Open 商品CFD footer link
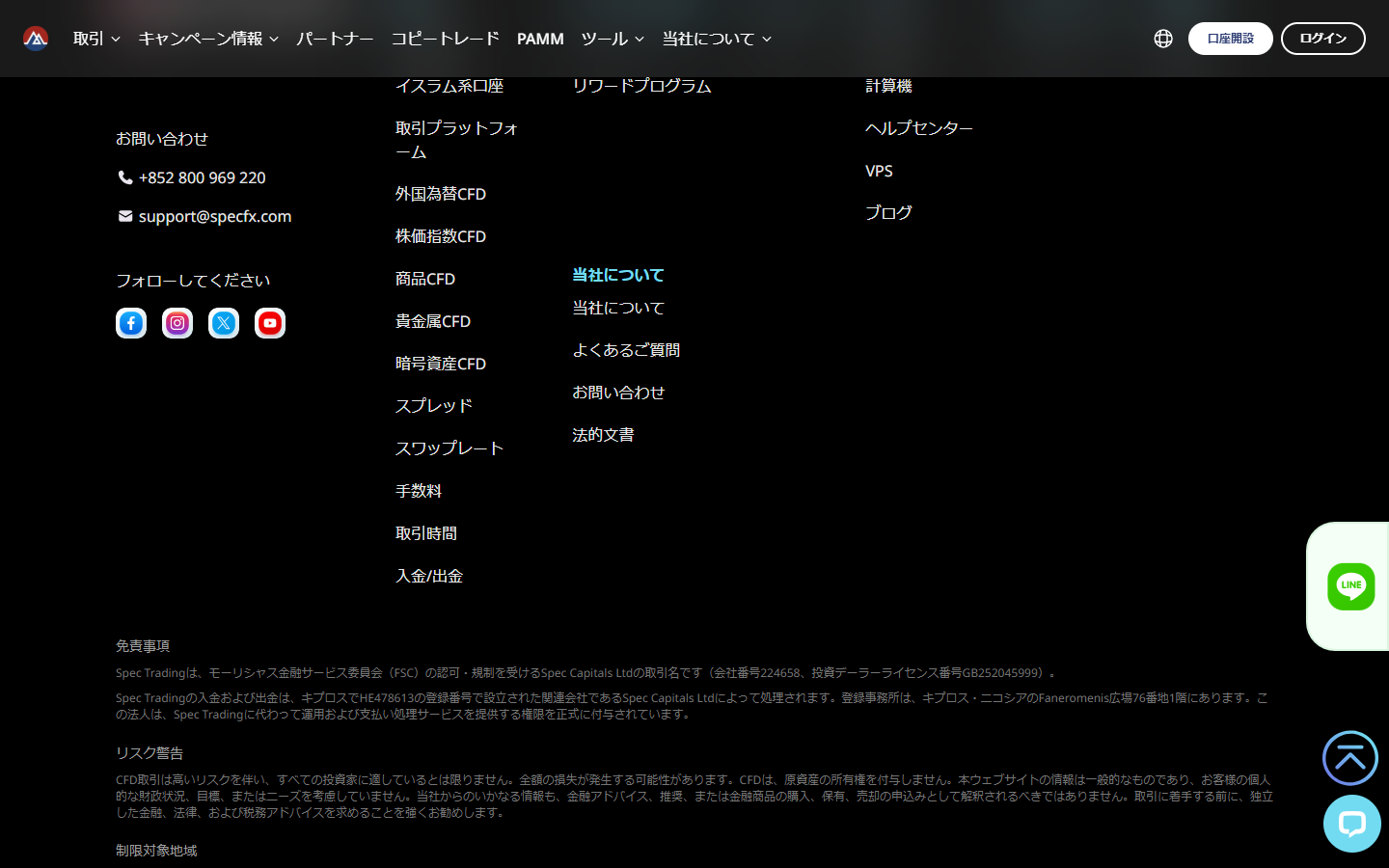This screenshot has height=868, width=1389. click(425, 279)
